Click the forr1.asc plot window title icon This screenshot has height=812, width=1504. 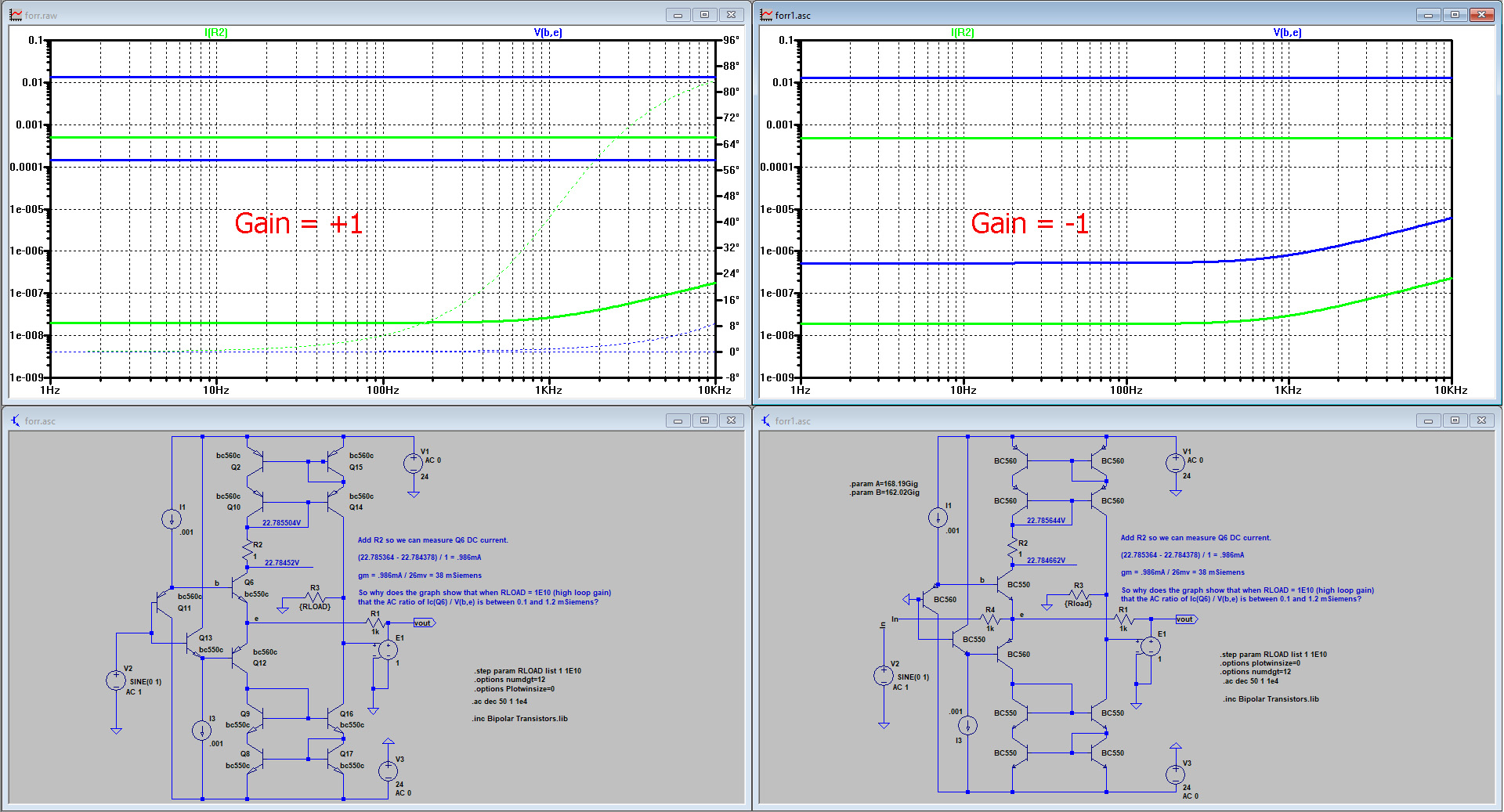coord(766,15)
